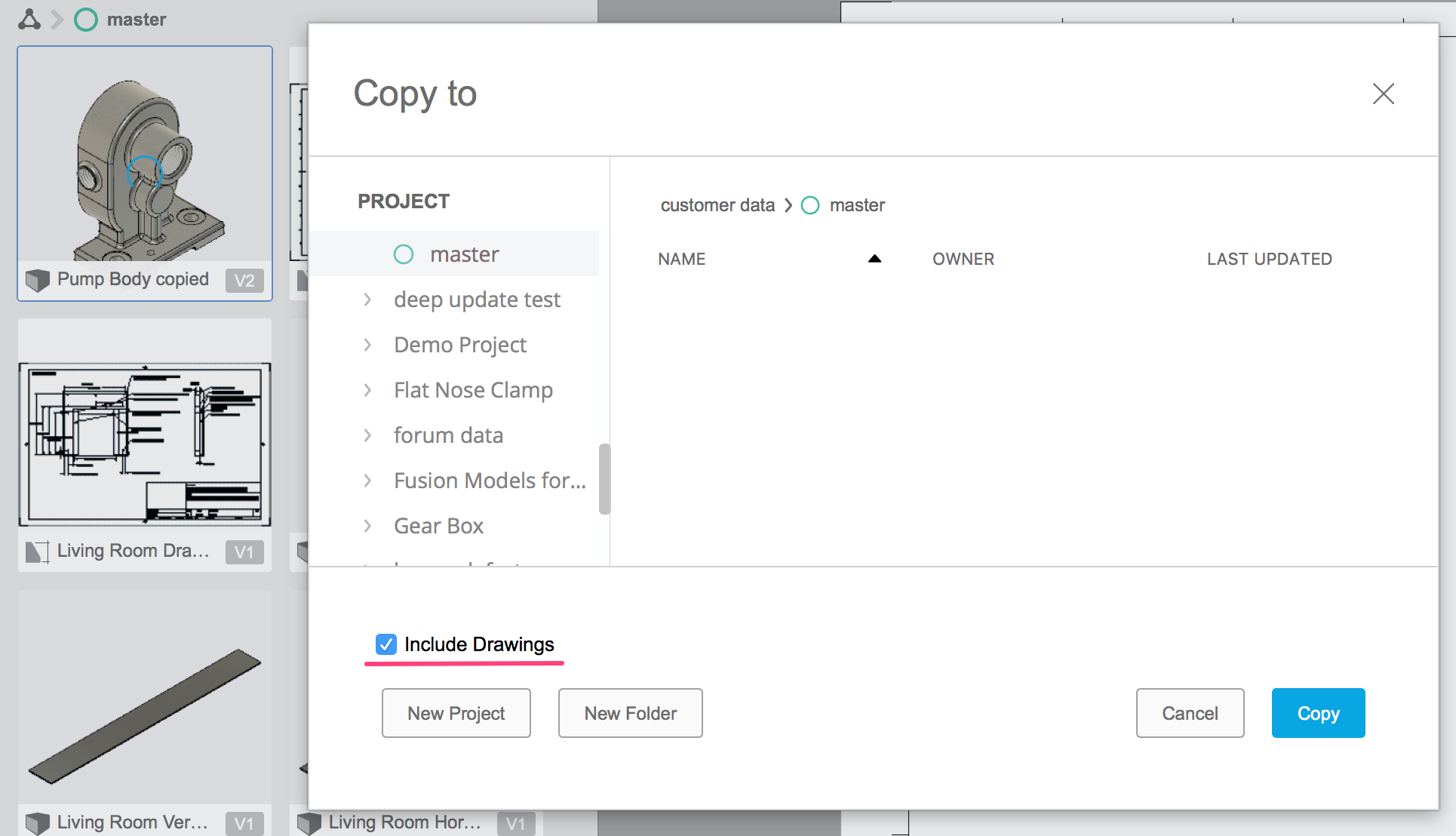
Task: Click the component icon beside Living Room Ver...
Action: (37, 822)
